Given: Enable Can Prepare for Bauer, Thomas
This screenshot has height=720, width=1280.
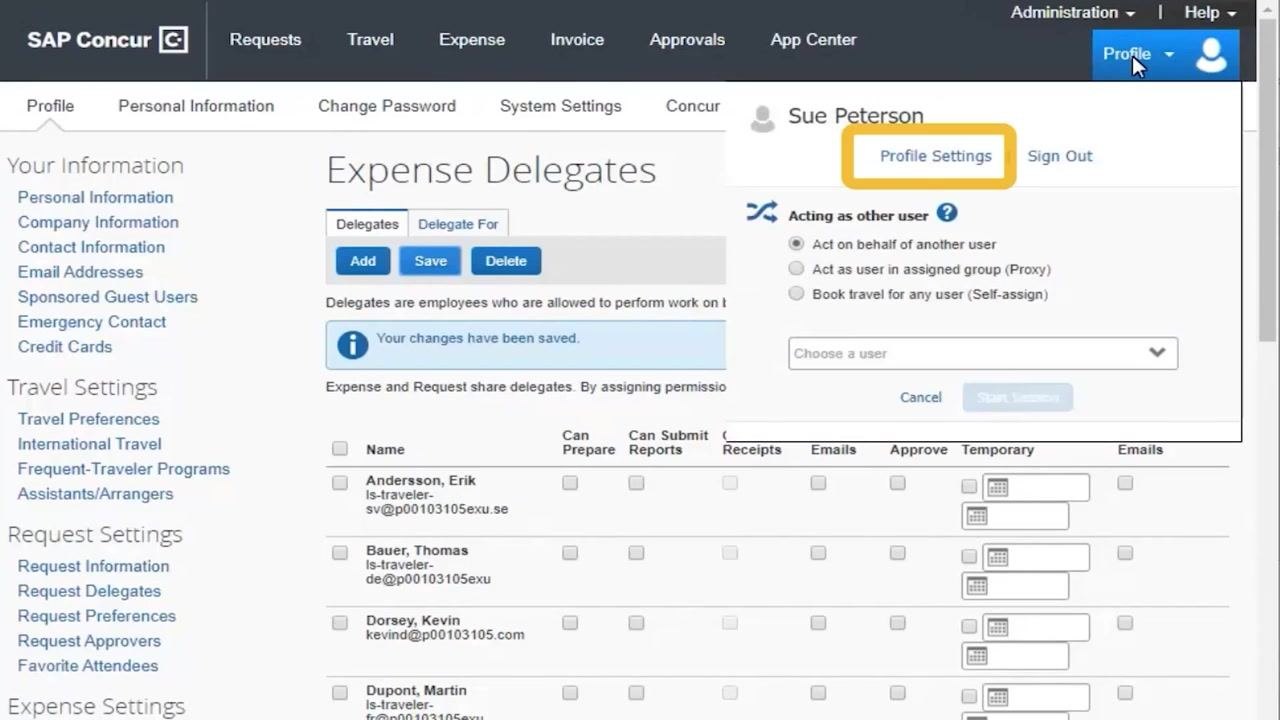Looking at the screenshot, I should tap(570, 553).
